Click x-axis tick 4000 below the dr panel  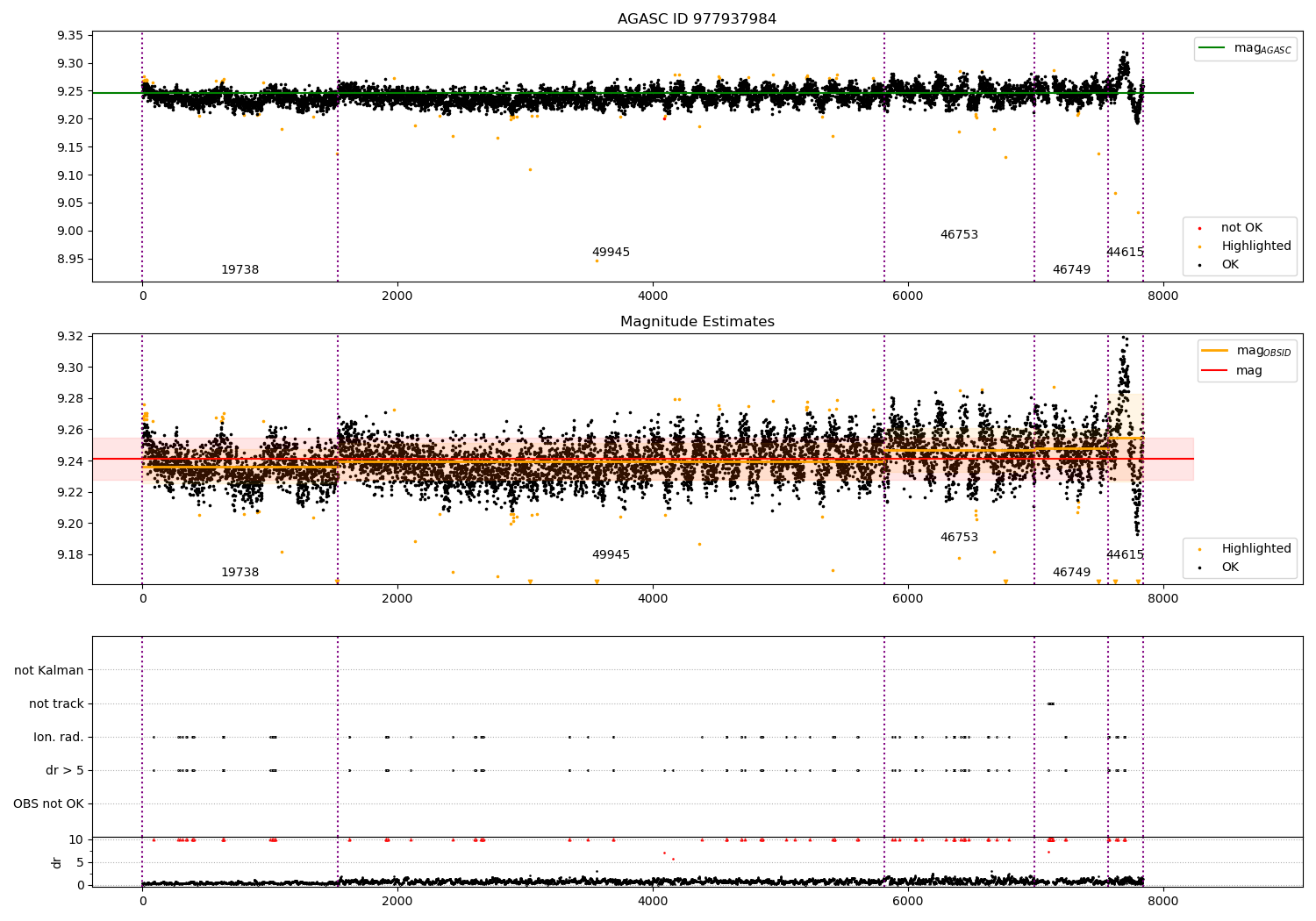(x=653, y=902)
